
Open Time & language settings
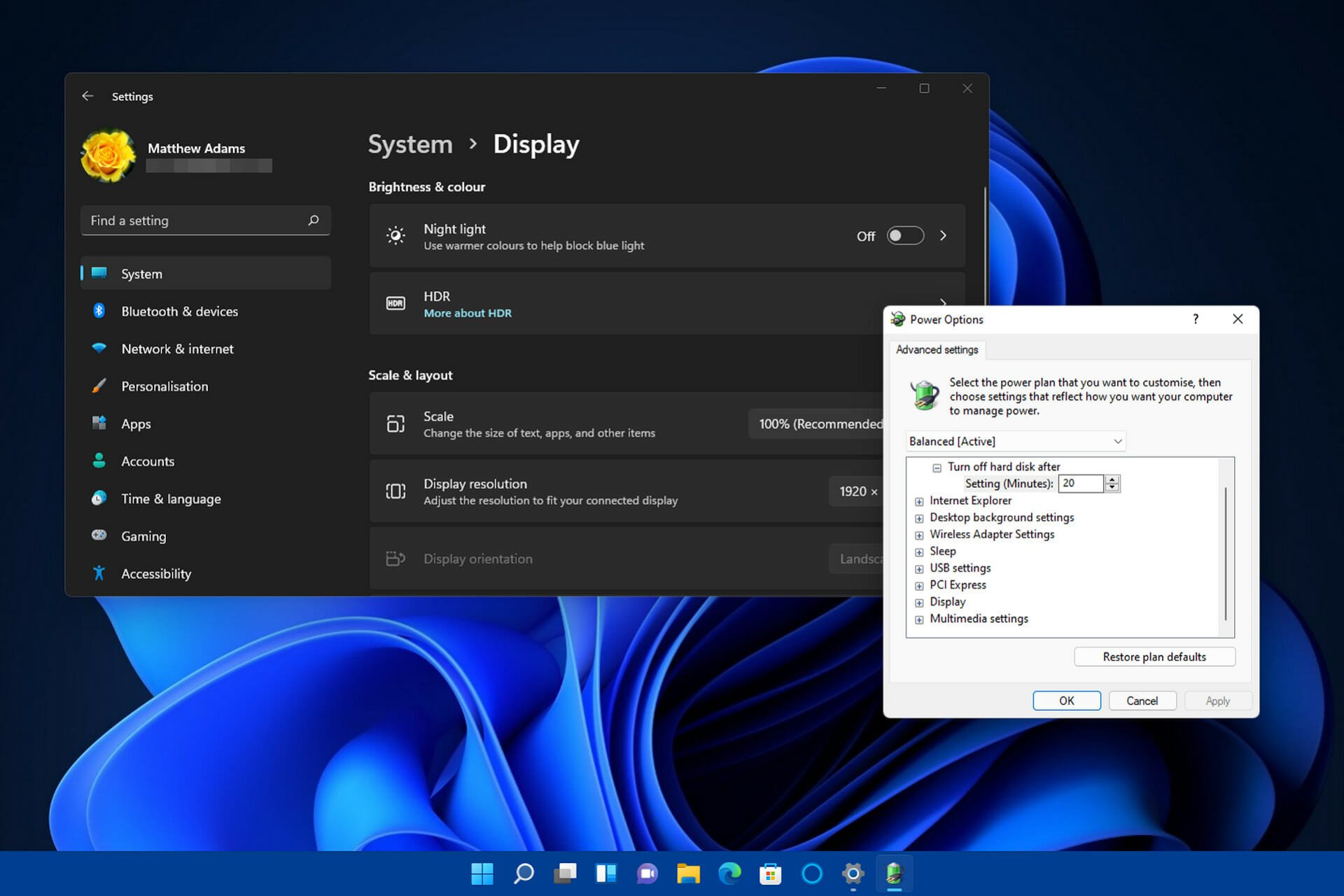pyautogui.click(x=171, y=498)
